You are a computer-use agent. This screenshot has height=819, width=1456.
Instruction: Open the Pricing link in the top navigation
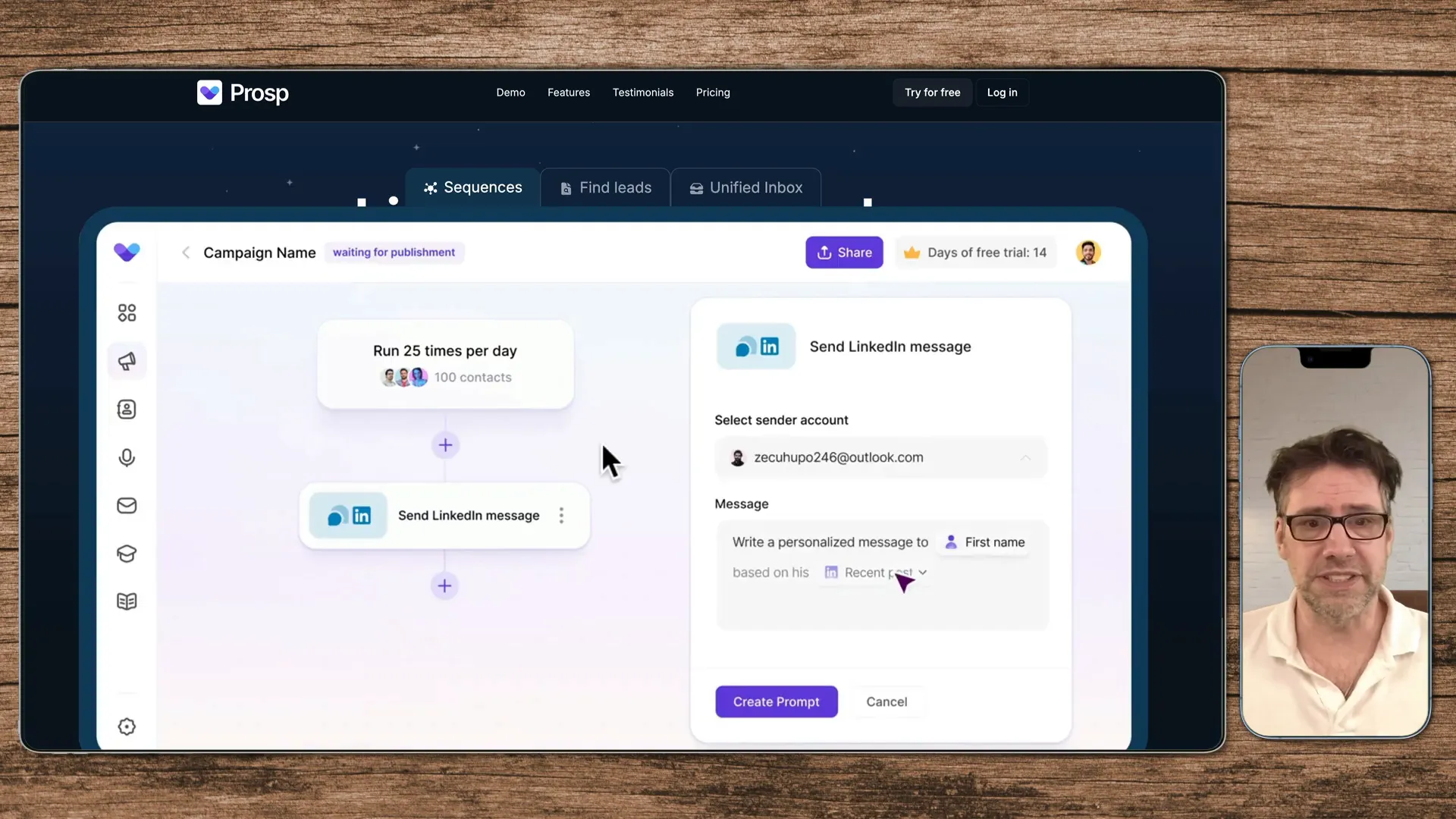point(713,93)
